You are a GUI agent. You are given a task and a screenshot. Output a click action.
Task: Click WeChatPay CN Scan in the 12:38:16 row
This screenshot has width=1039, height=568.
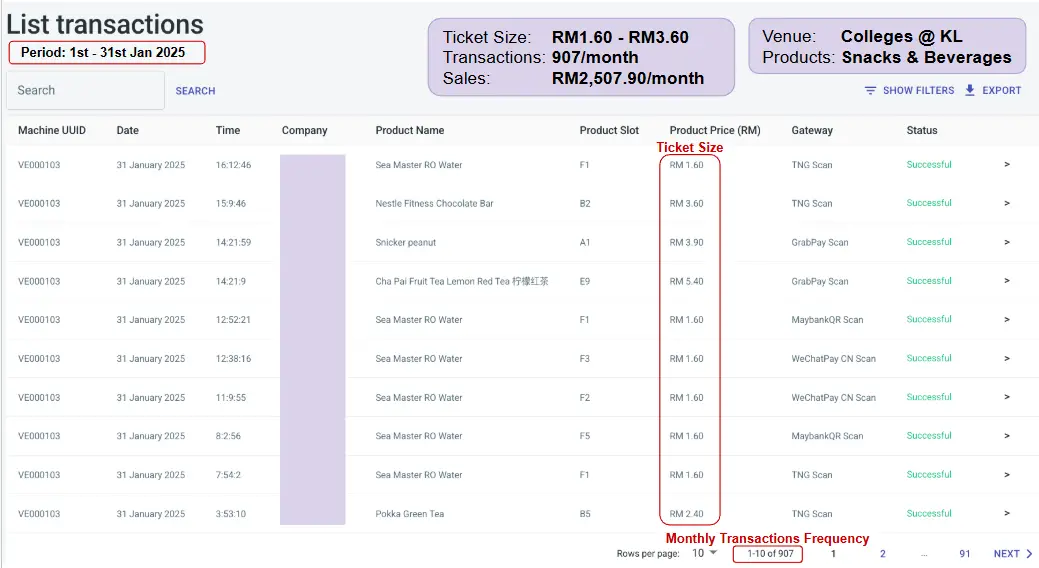click(x=834, y=359)
